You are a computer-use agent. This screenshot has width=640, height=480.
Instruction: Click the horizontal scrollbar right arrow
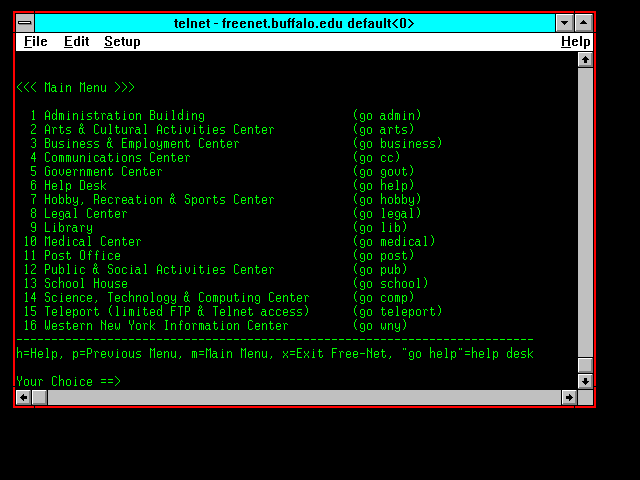pyautogui.click(x=569, y=397)
